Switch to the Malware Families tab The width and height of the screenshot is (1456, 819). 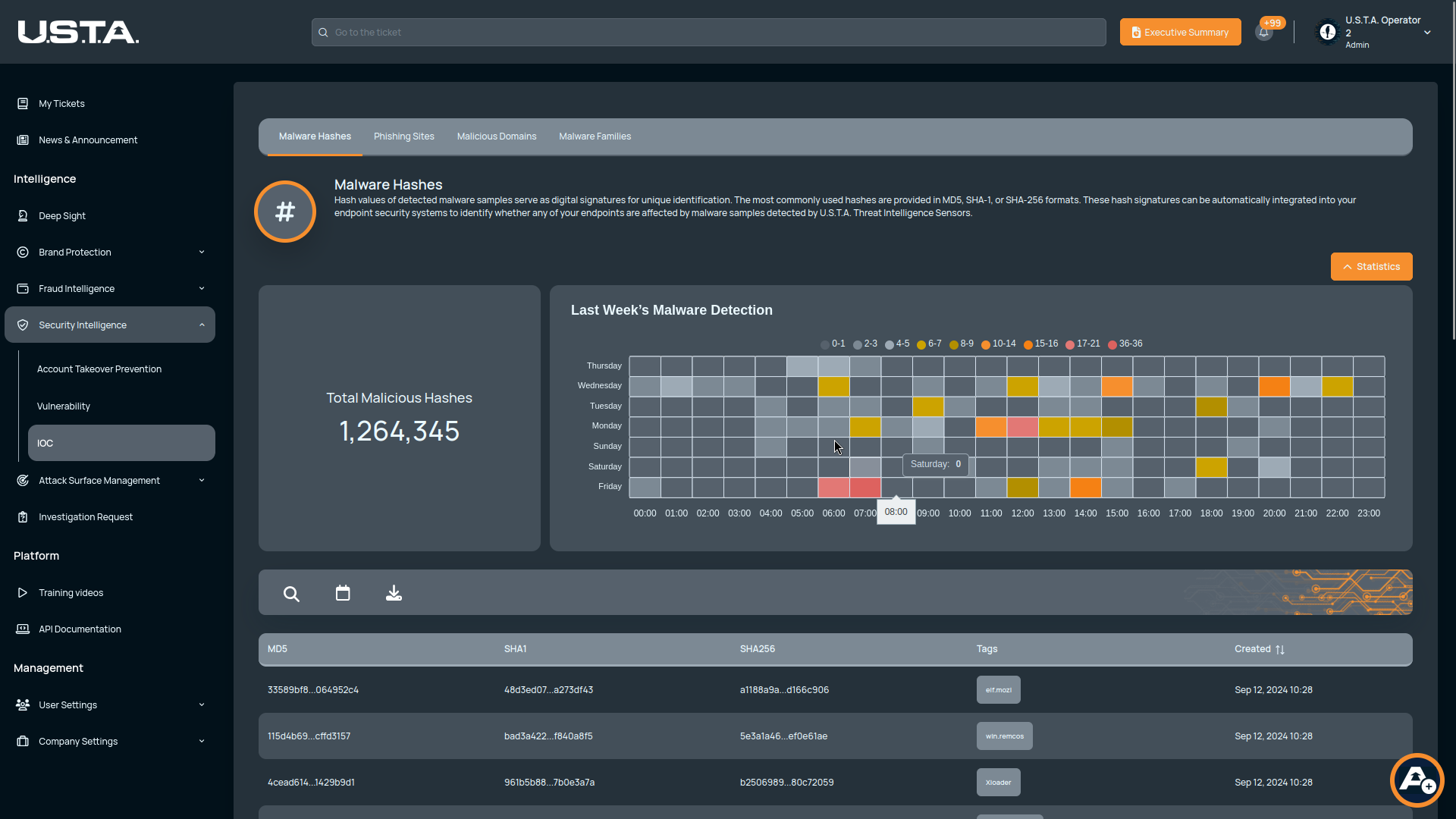(x=595, y=136)
